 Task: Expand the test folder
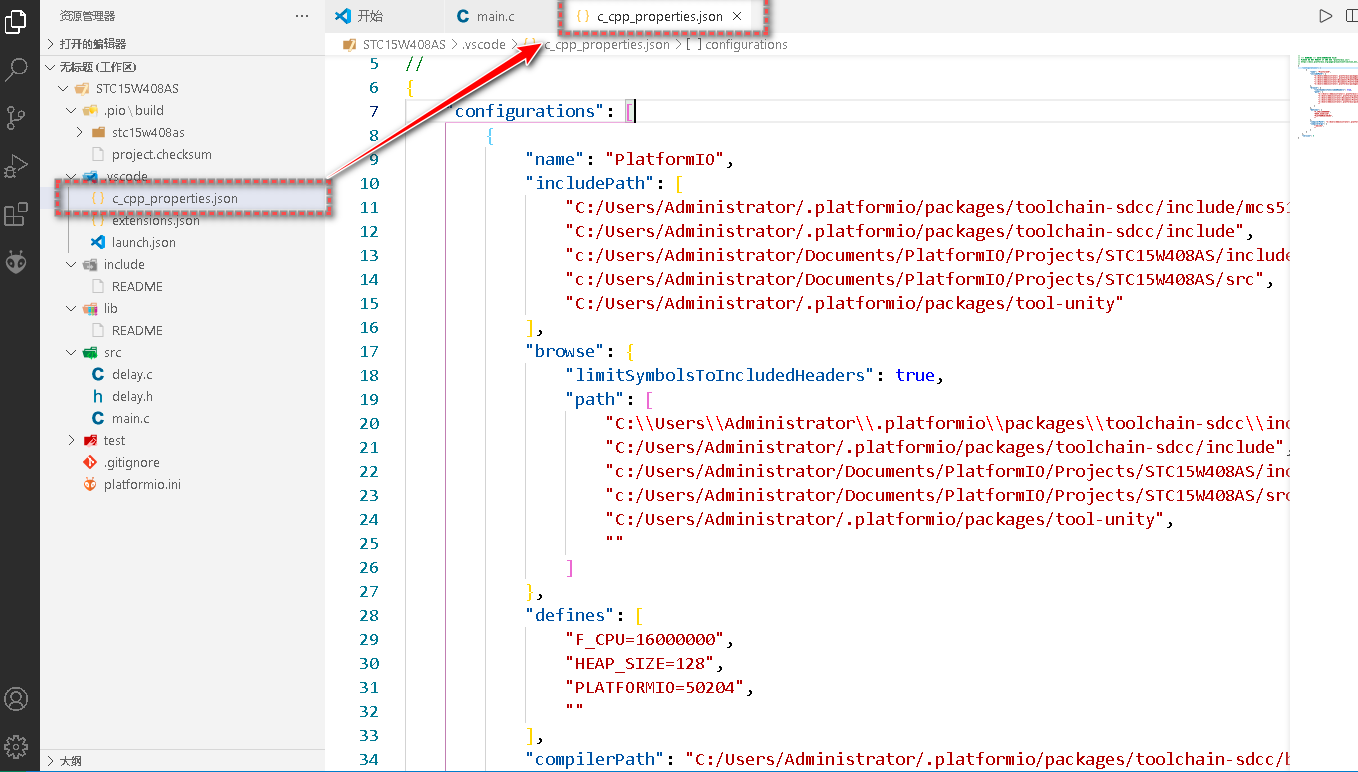pyautogui.click(x=182, y=440)
